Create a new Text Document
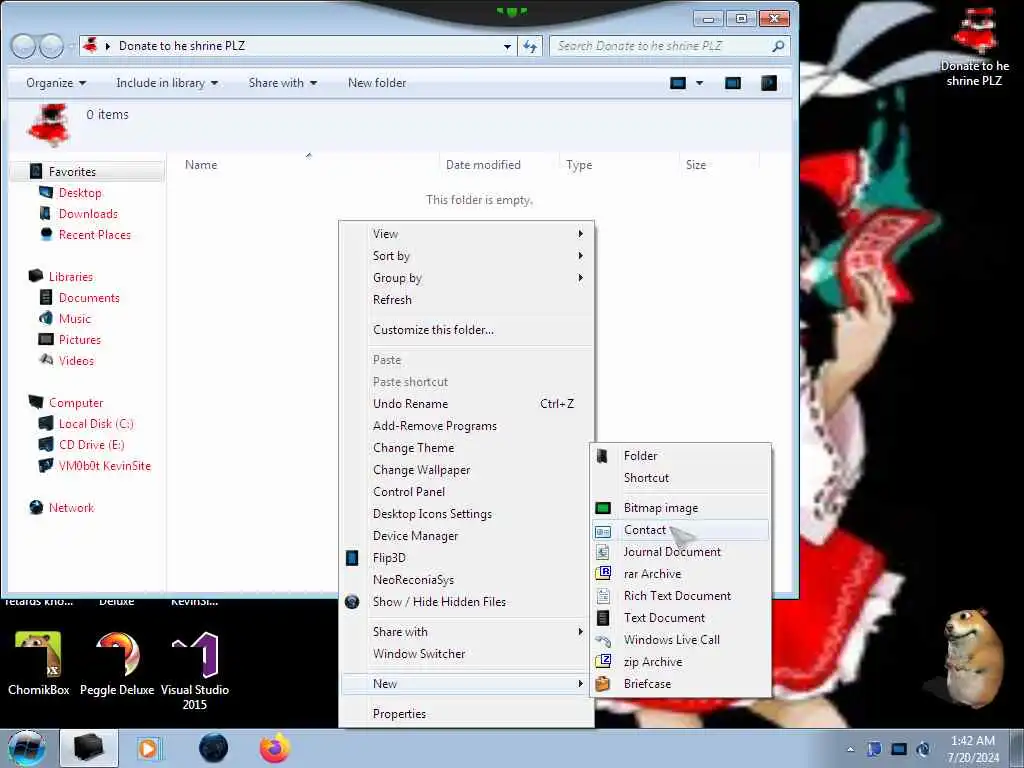 680,618
